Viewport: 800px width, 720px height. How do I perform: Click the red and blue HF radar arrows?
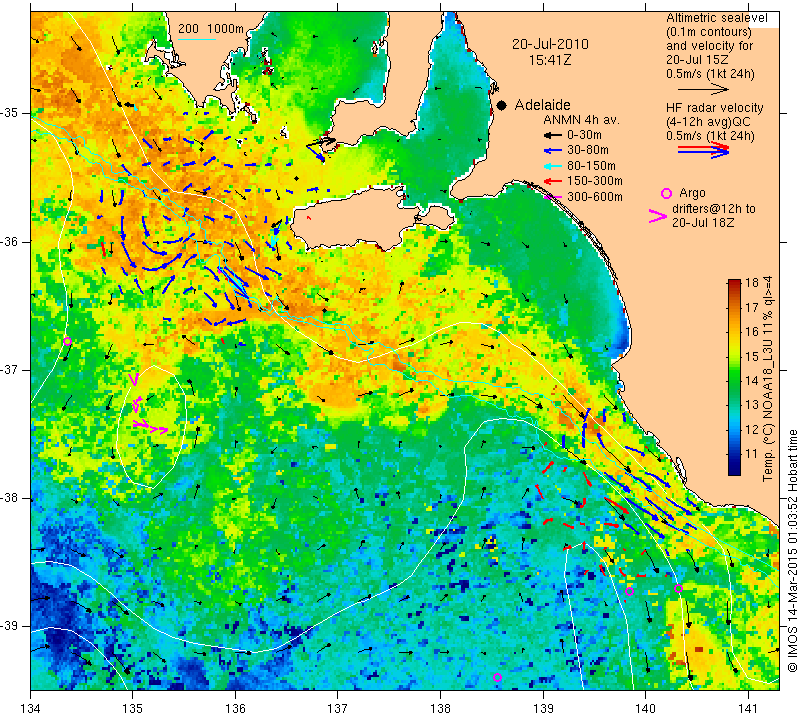click(x=703, y=150)
